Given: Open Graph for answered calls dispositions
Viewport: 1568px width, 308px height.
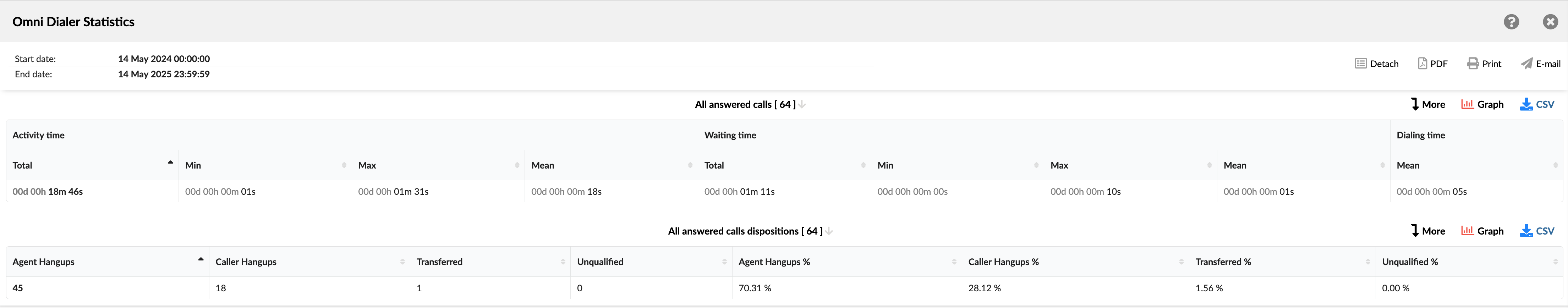Looking at the screenshot, I should [x=1483, y=231].
